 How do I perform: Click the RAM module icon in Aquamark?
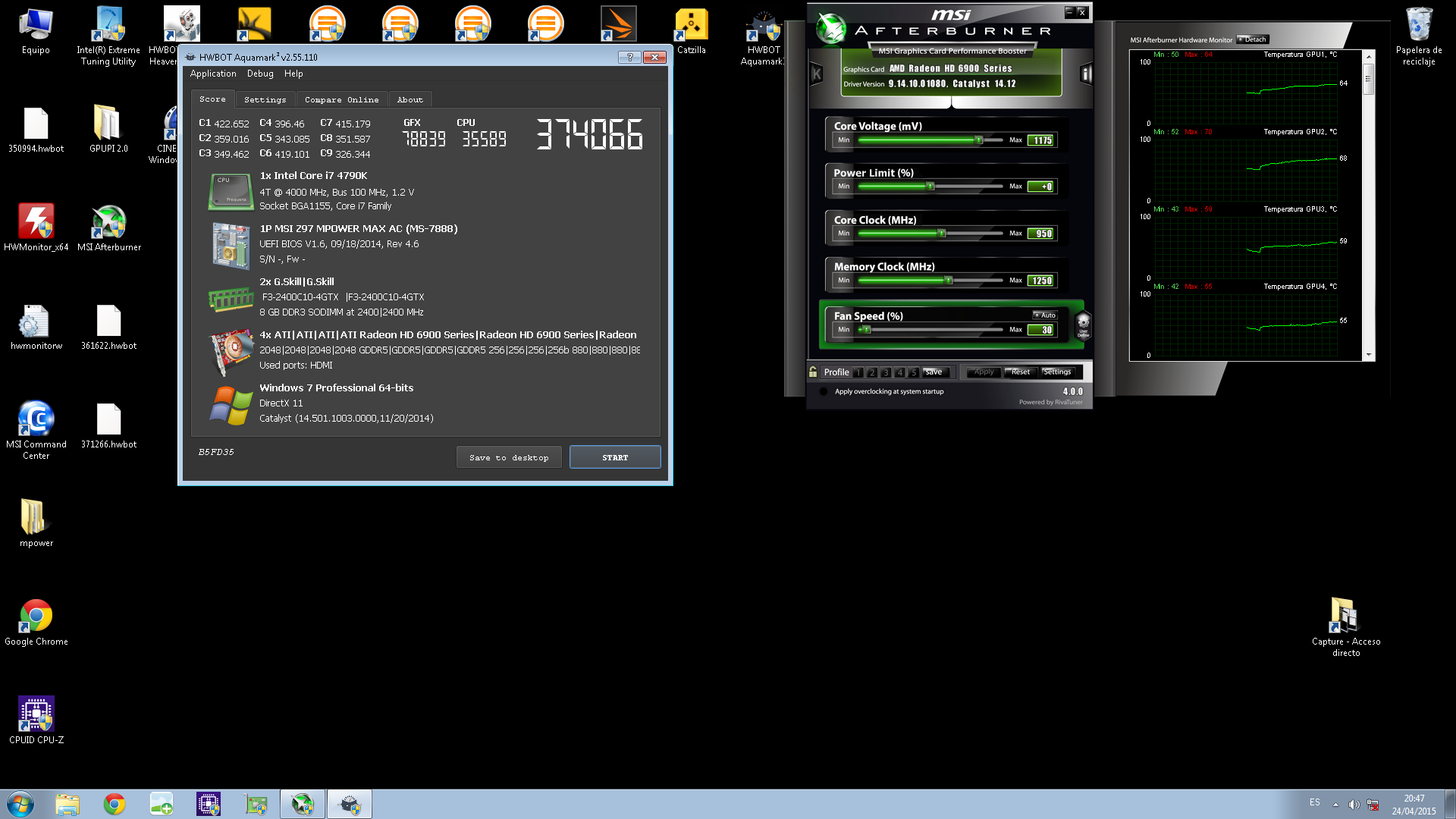[231, 299]
